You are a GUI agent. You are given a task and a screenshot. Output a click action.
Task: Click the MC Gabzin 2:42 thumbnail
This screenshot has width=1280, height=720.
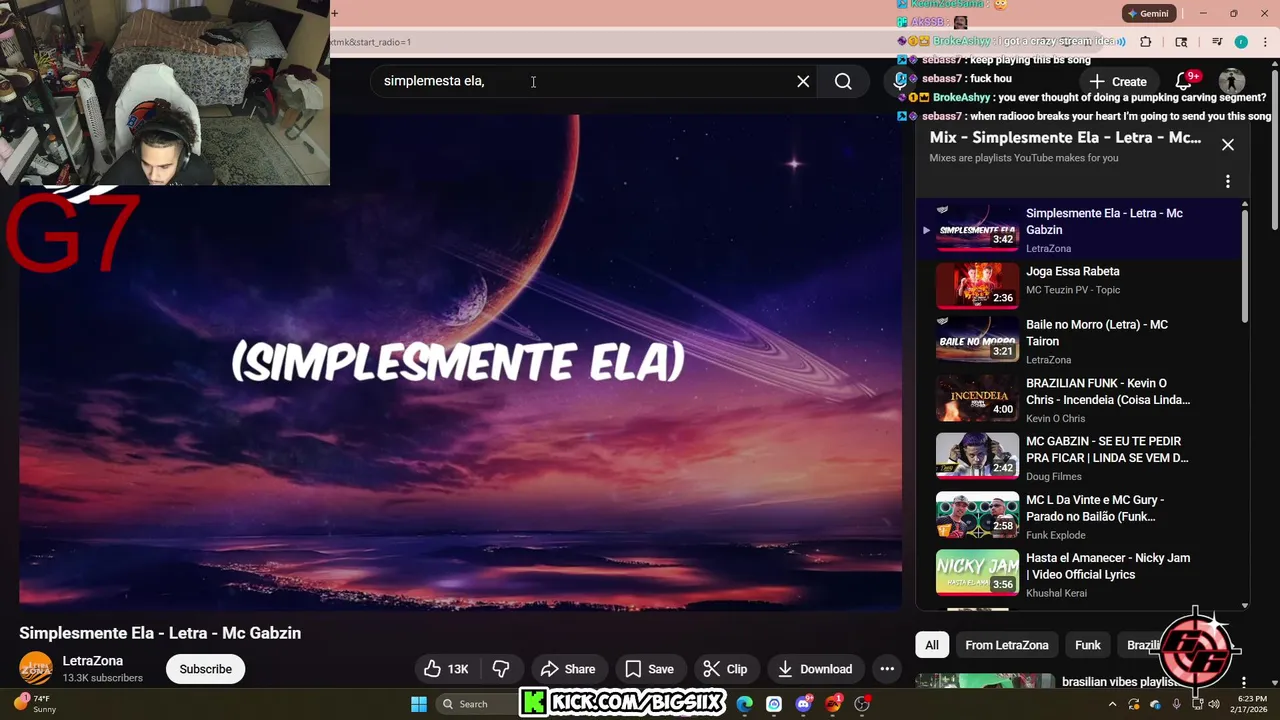pos(977,457)
